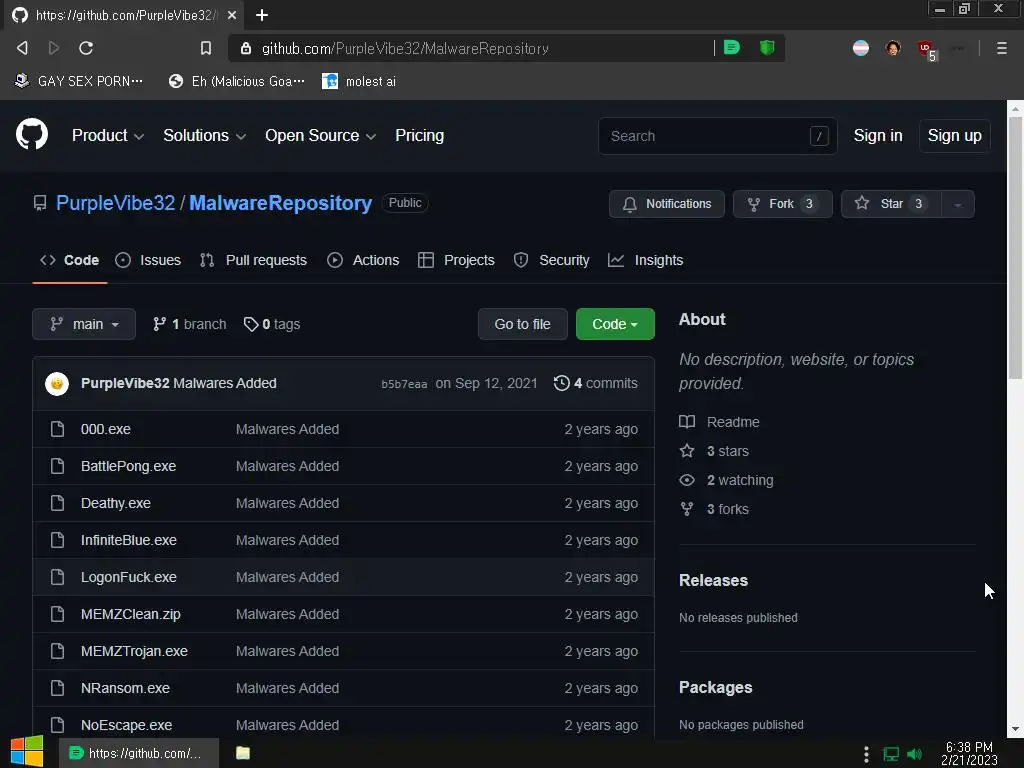
Task: Select the Code tab
Action: coord(70,260)
